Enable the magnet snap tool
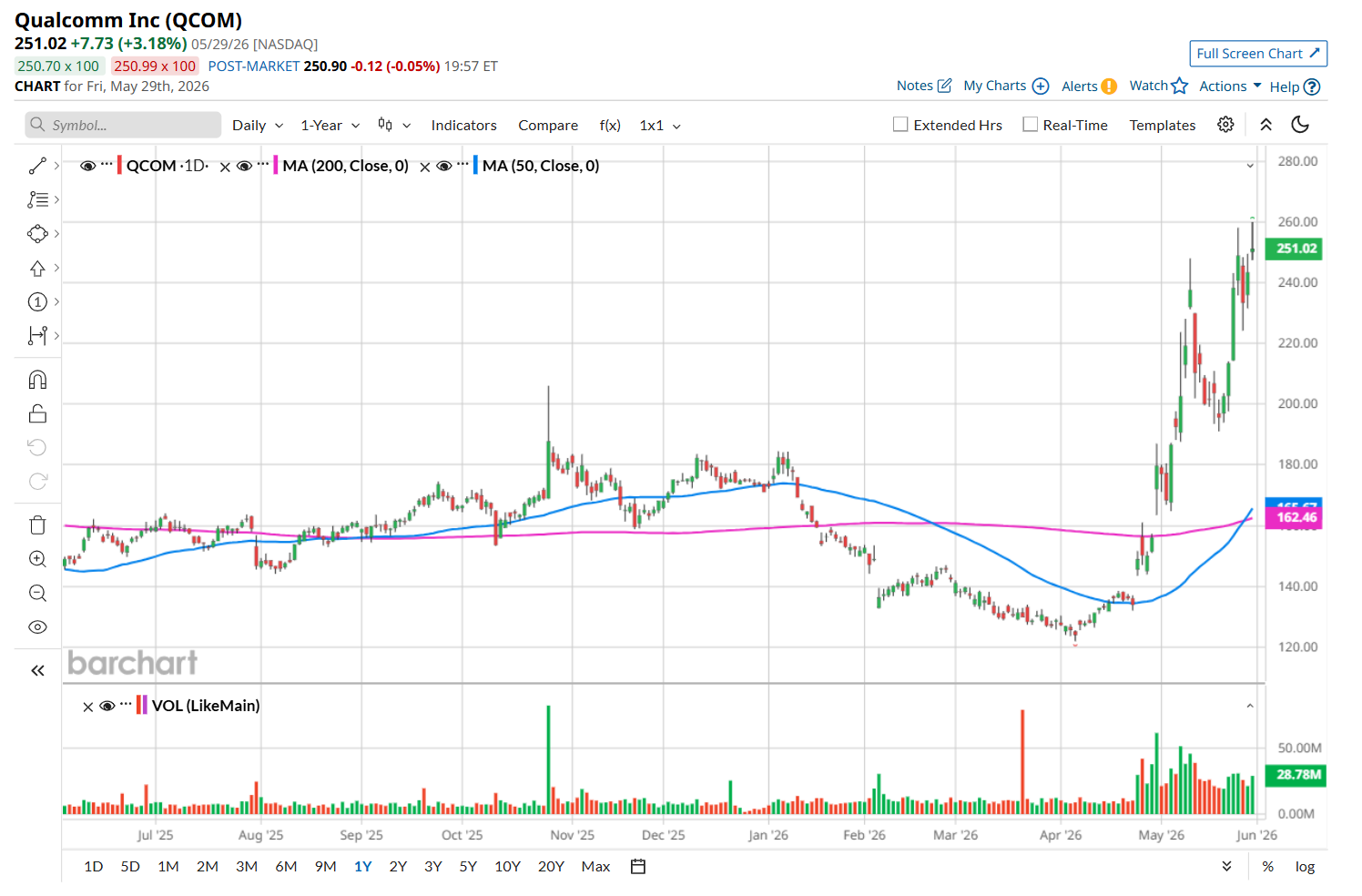 (x=37, y=380)
